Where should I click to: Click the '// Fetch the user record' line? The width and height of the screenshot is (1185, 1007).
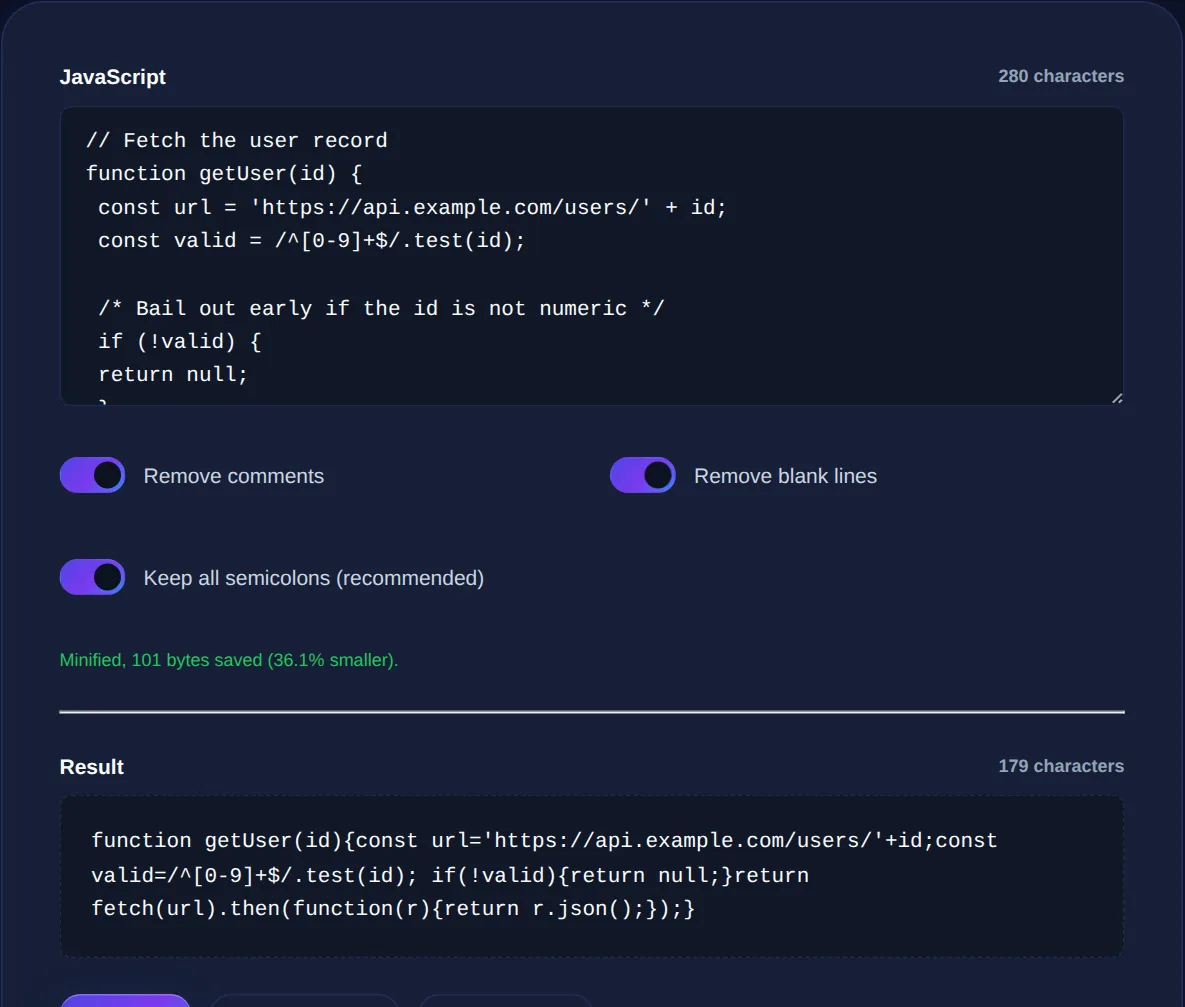pyautogui.click(x=237, y=141)
